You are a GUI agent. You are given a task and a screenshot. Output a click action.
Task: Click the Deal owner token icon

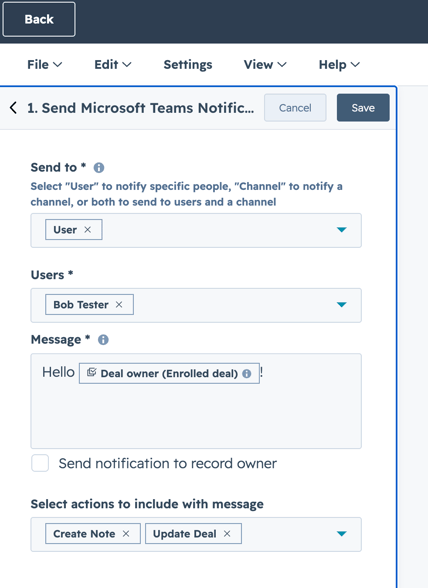(92, 372)
